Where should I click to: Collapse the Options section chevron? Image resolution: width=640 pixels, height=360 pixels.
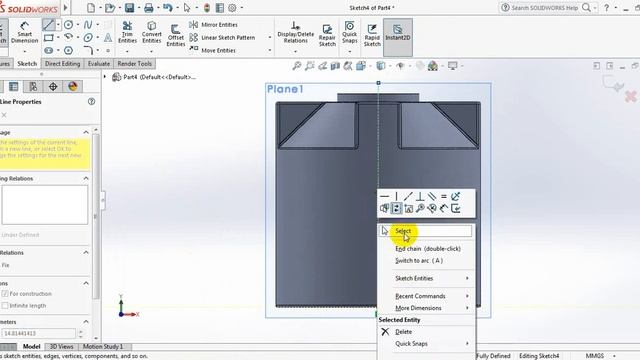86,283
